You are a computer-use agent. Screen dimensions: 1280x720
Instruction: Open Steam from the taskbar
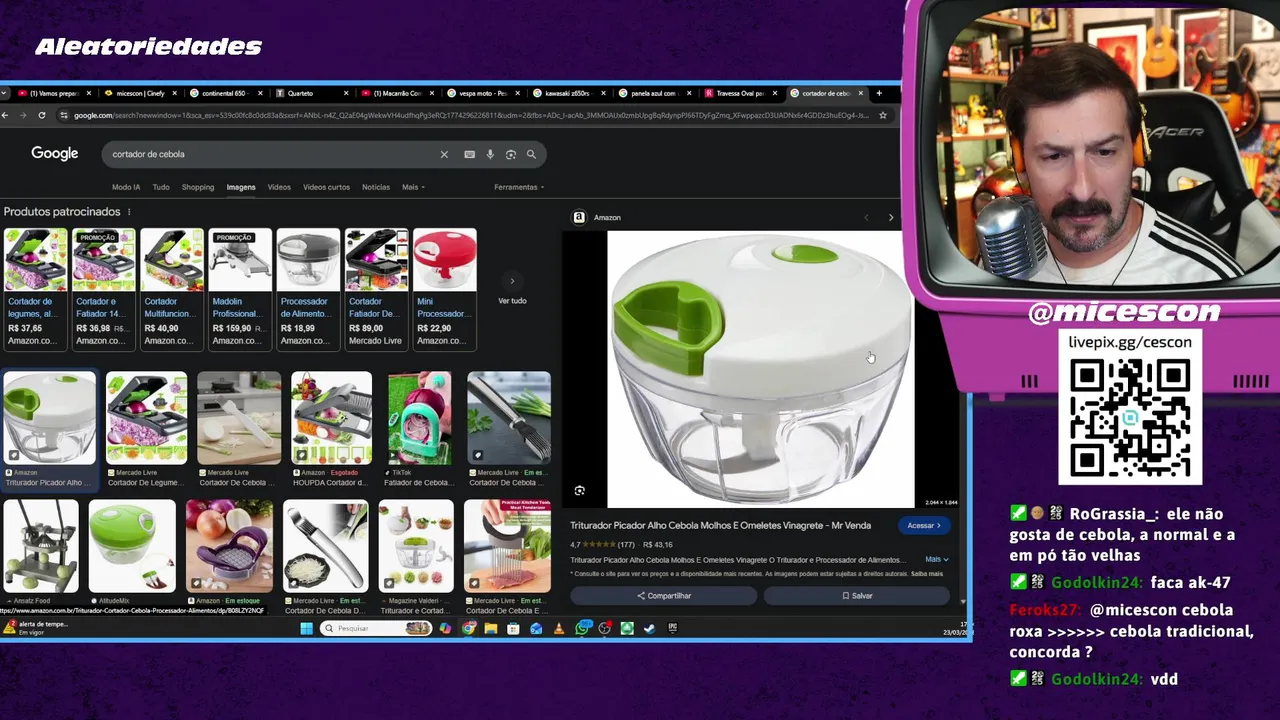click(650, 628)
